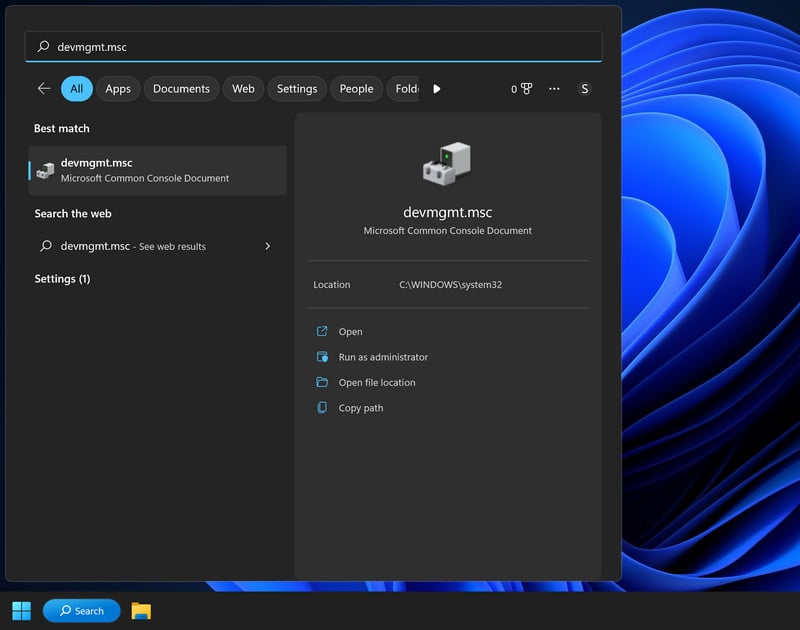Run devmgmt.msc as administrator
The width and height of the screenshot is (800, 630).
pos(382,357)
